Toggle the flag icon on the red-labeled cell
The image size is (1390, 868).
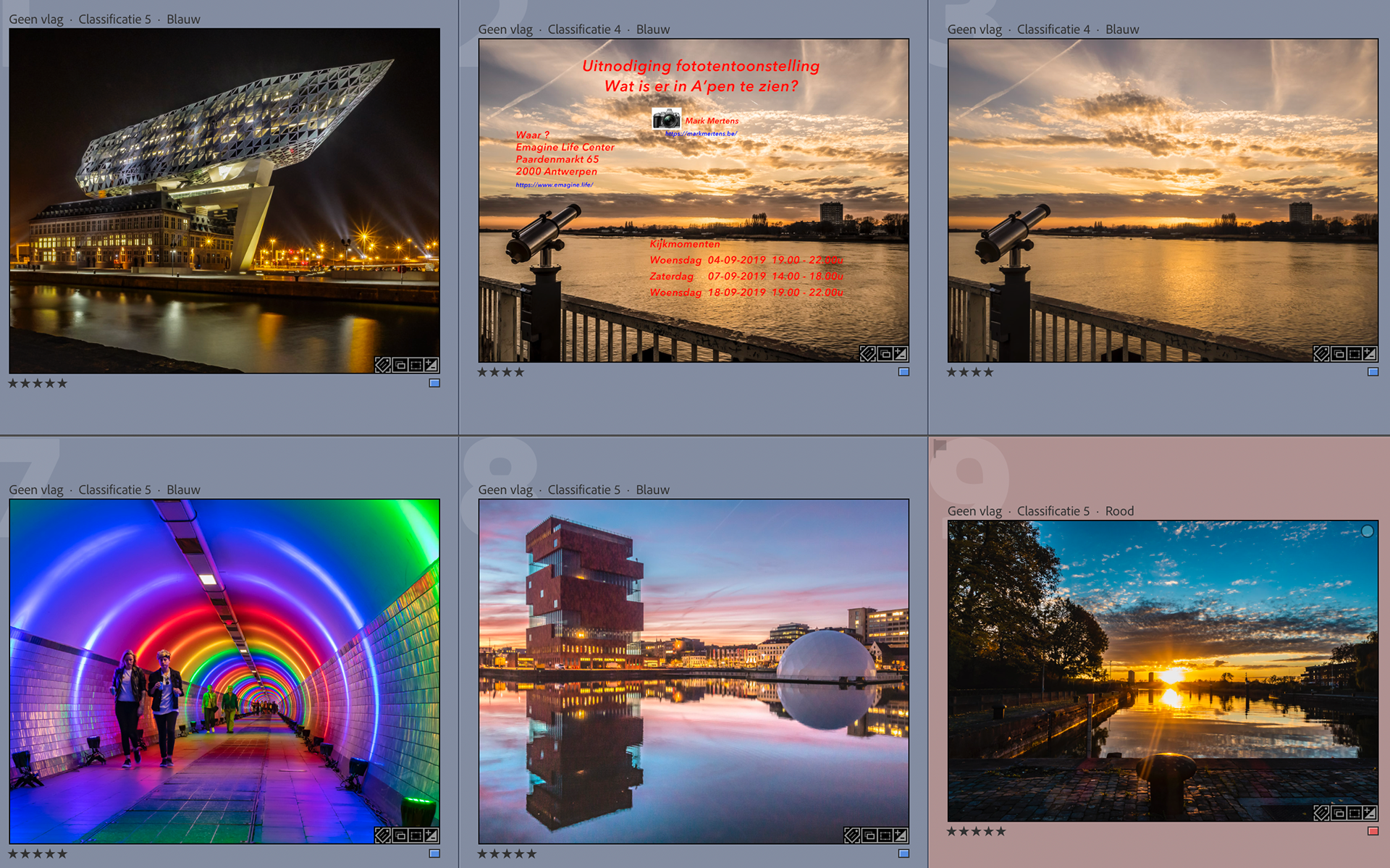coord(940,448)
